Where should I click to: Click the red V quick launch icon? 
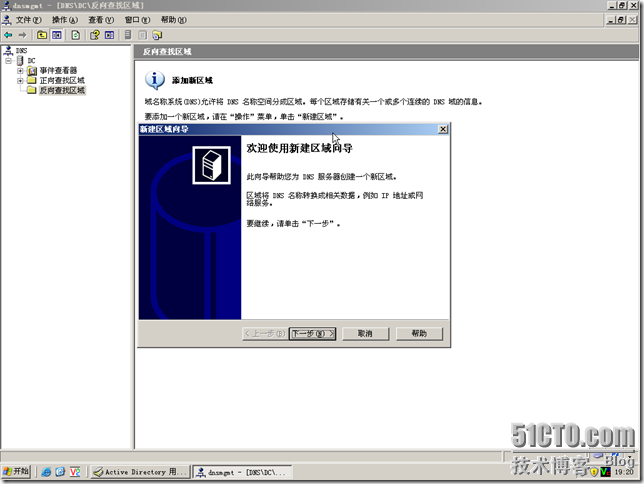(x=75, y=472)
